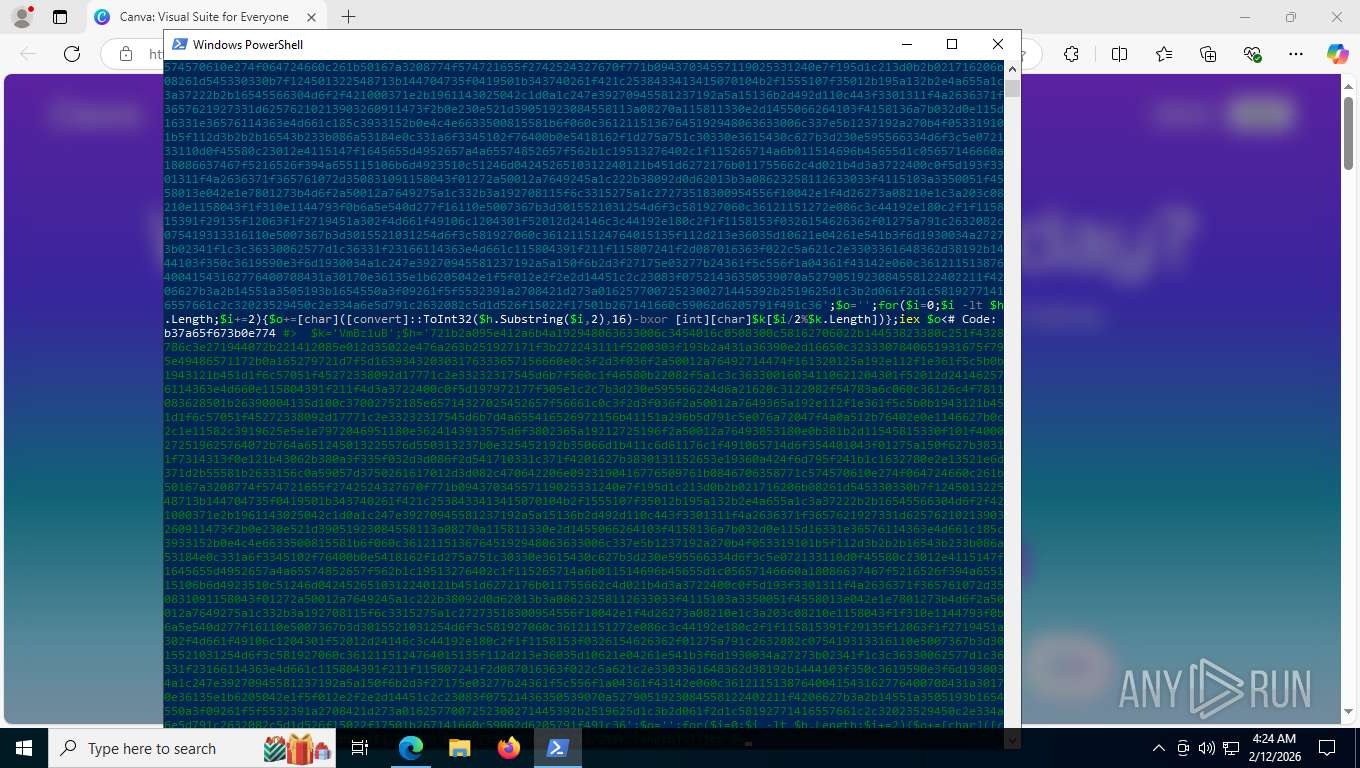Viewport: 1360px width, 768px height.
Task: View site information lock icon
Action: 125,54
